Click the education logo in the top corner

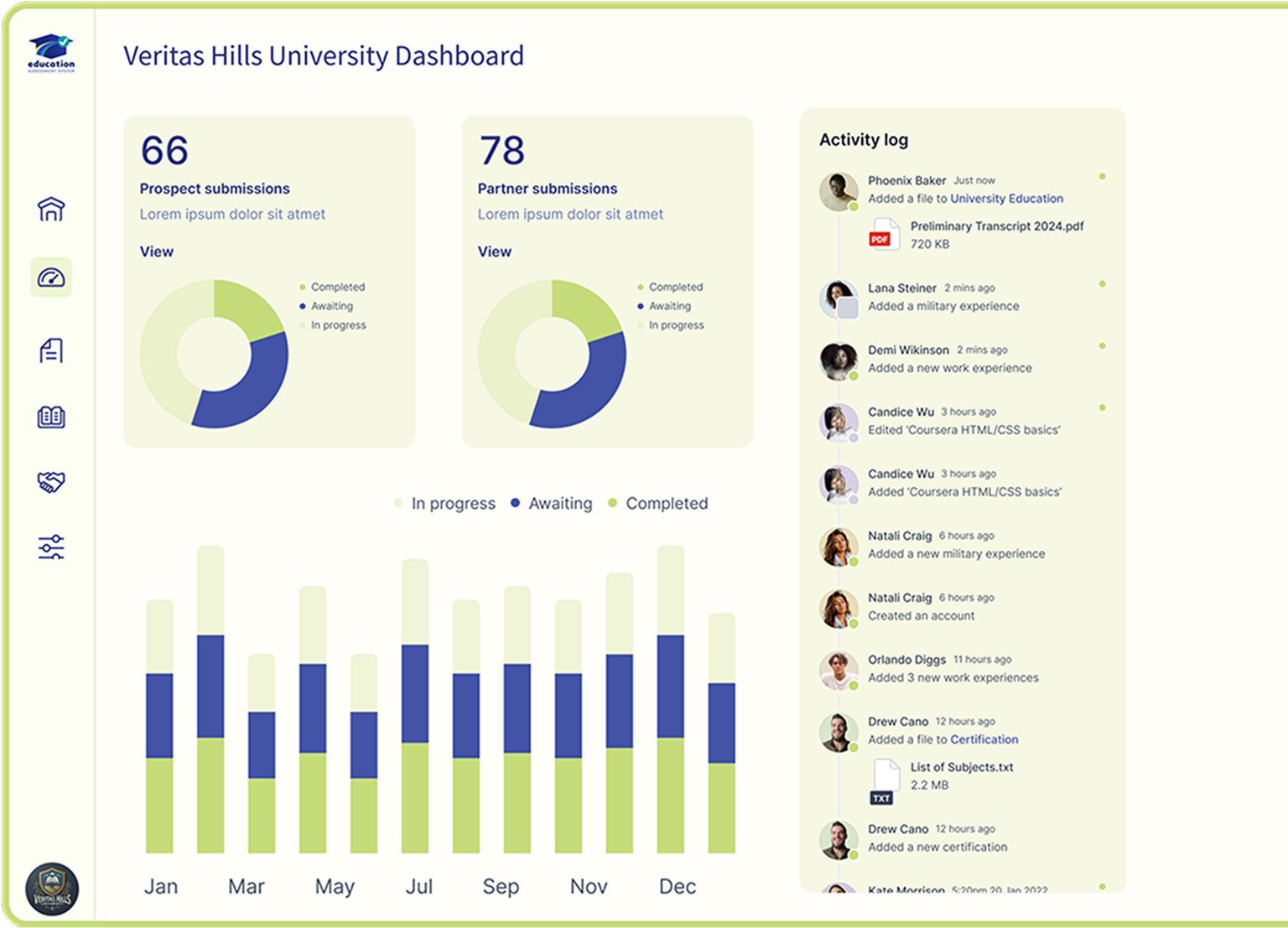(51, 50)
